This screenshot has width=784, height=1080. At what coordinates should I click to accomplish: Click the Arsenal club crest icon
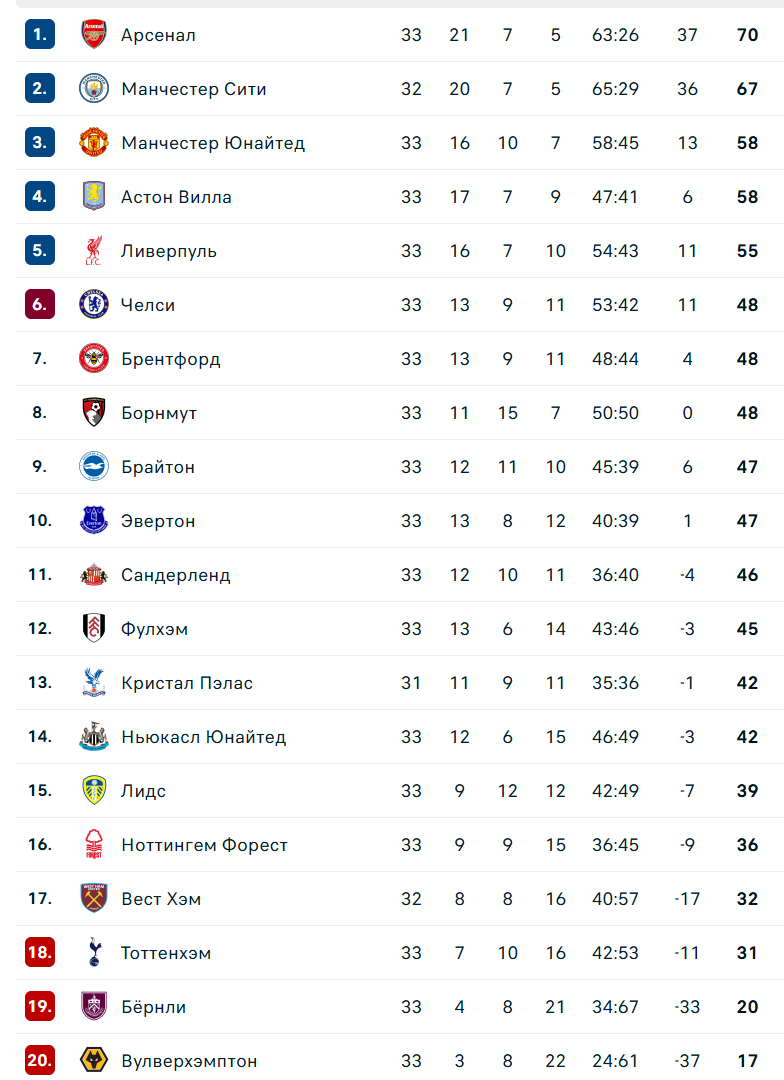click(93, 35)
